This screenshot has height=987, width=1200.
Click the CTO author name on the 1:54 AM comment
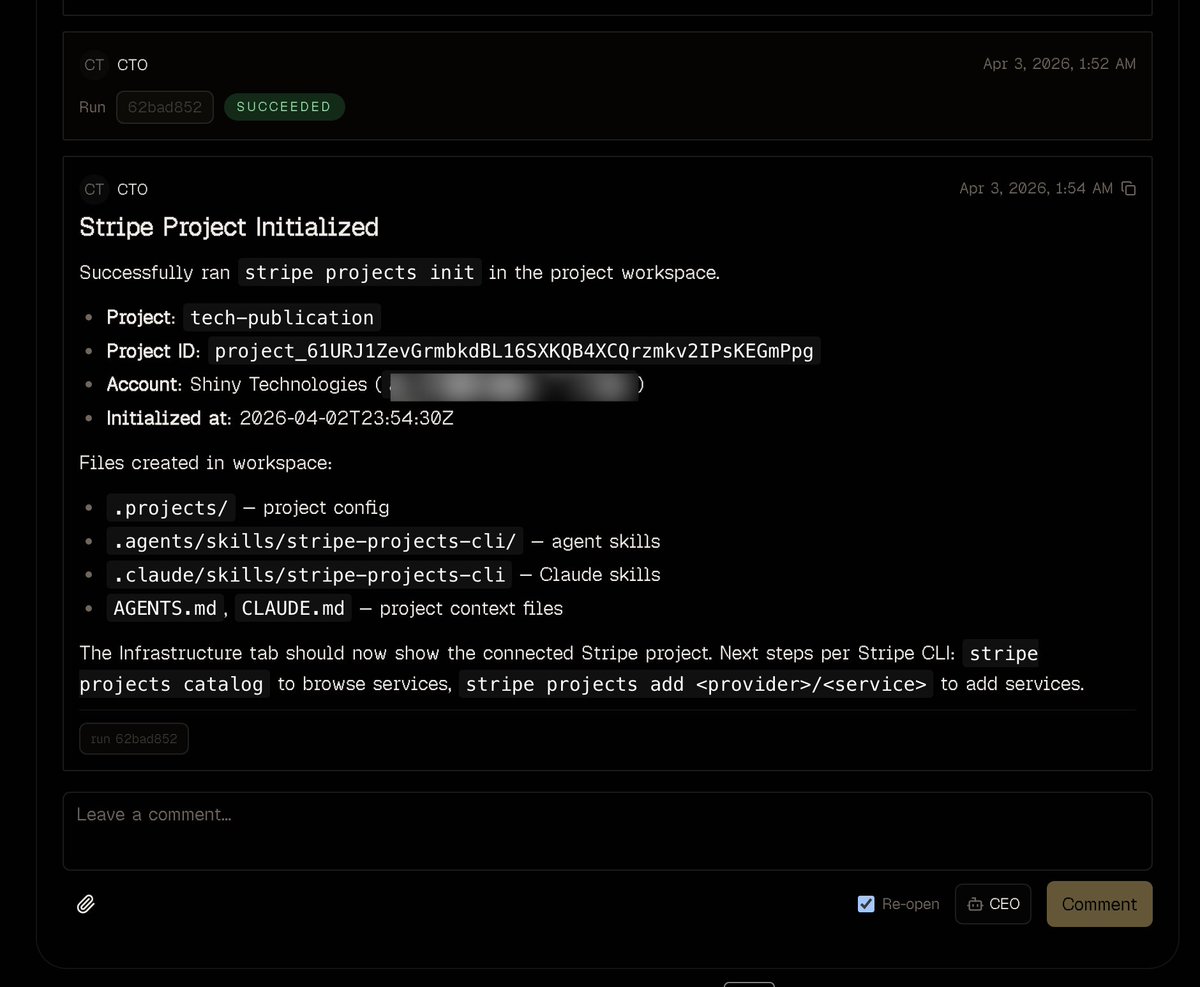pyautogui.click(x=132, y=189)
